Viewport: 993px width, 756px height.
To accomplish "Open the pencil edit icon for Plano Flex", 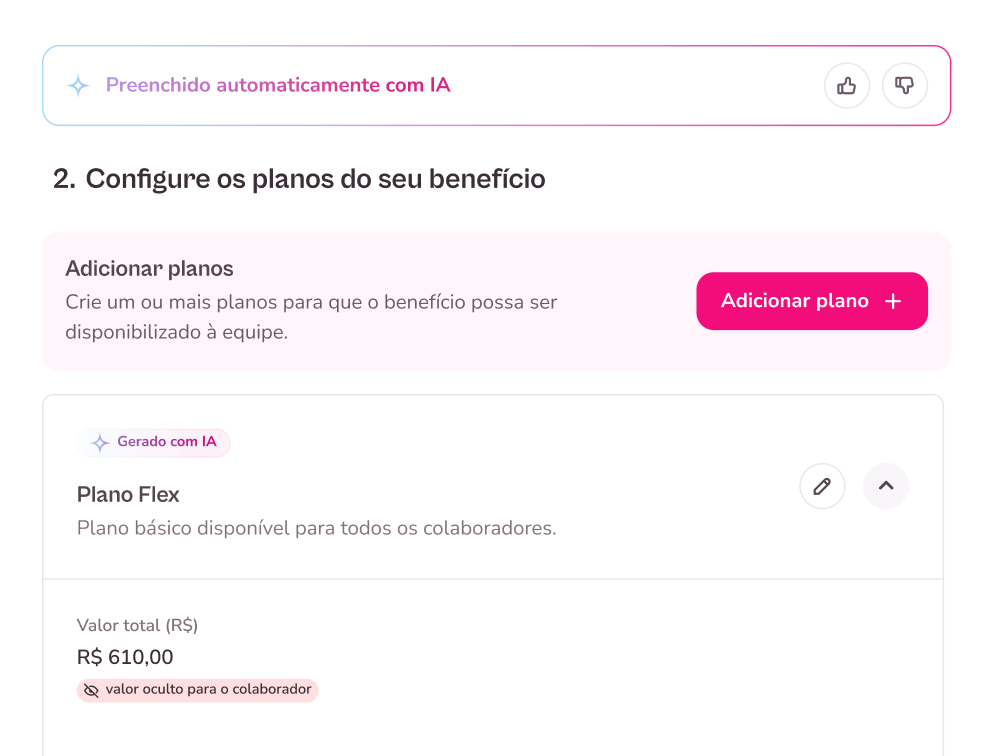I will pos(822,486).
